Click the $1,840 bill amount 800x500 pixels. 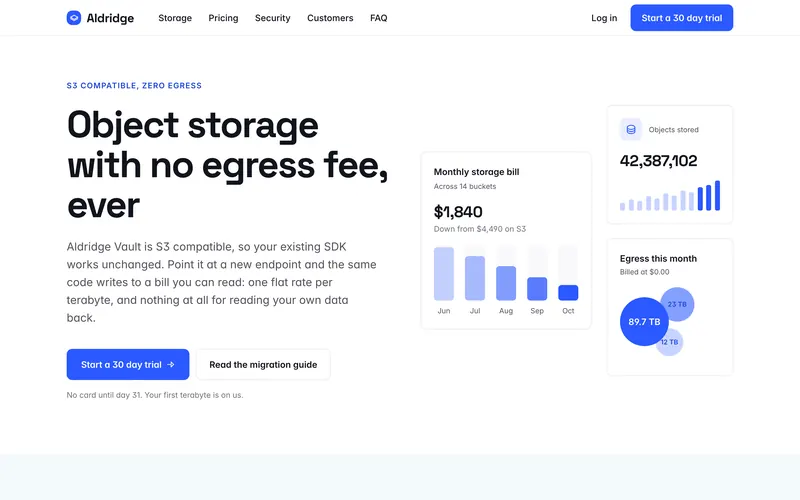click(458, 212)
